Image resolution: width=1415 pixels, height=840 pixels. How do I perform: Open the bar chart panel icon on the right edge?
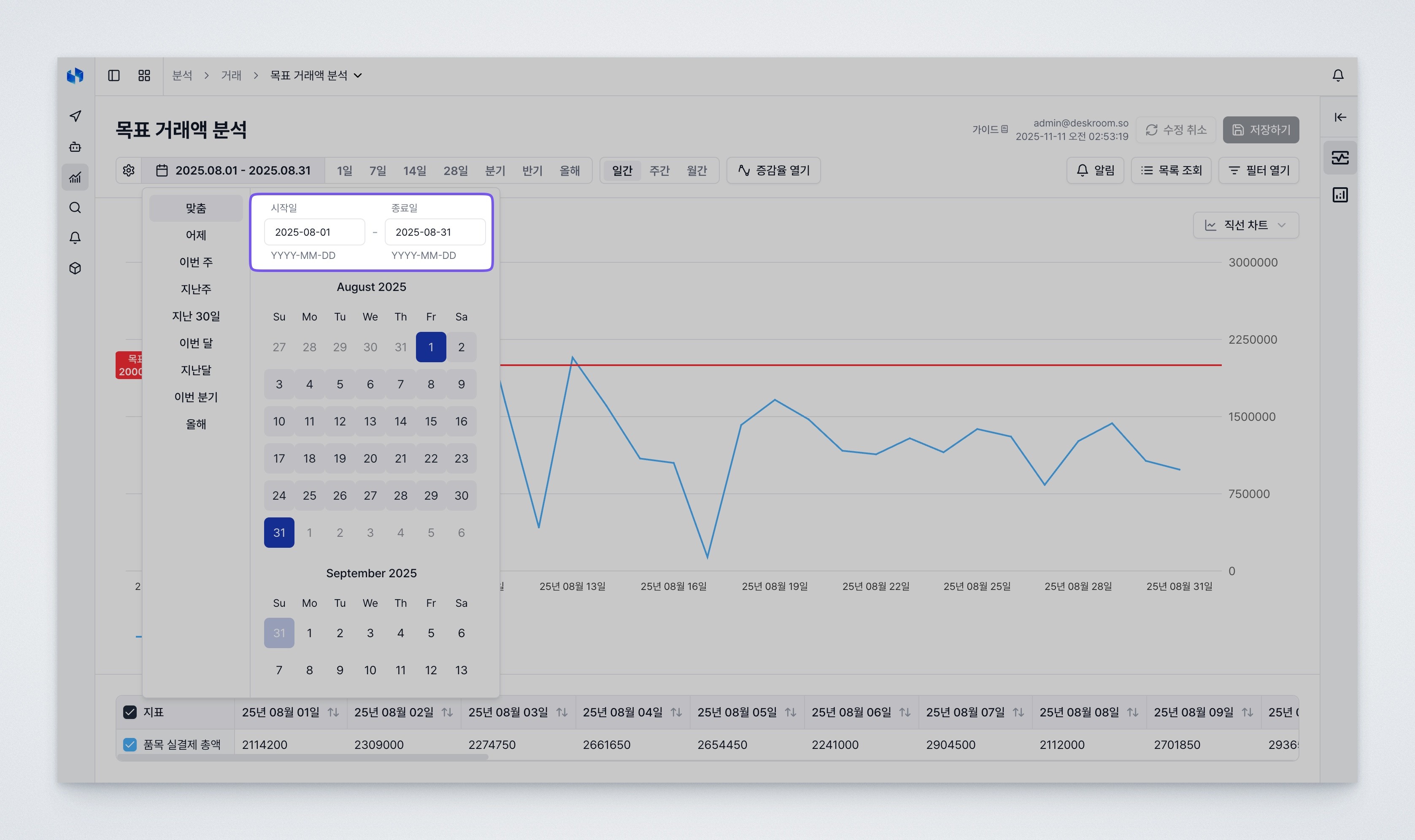(1339, 194)
